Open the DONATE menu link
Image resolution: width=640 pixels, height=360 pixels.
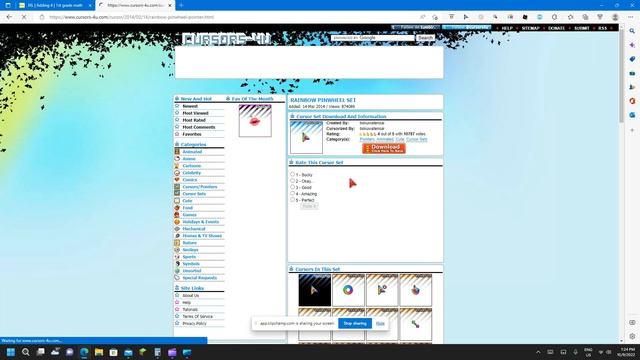pos(556,28)
